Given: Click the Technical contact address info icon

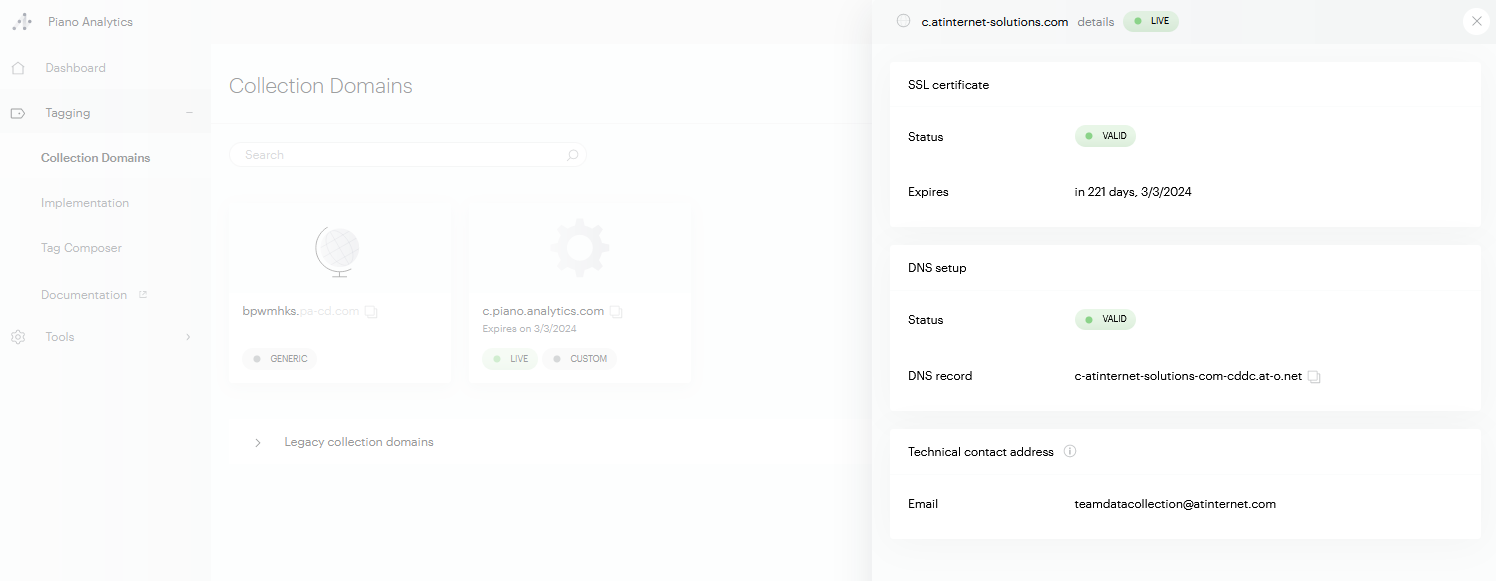Looking at the screenshot, I should point(1069,452).
